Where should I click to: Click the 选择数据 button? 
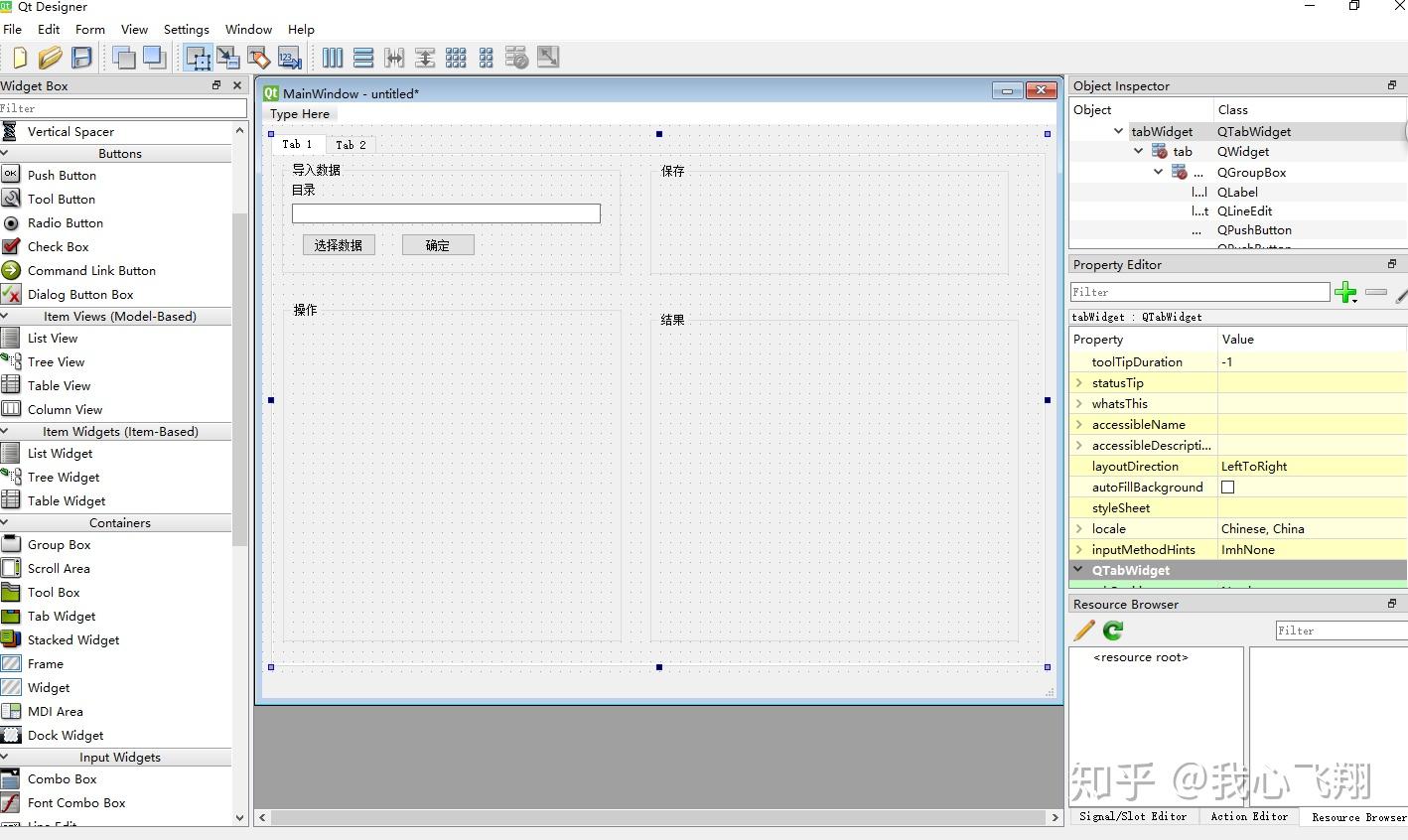[x=339, y=244]
